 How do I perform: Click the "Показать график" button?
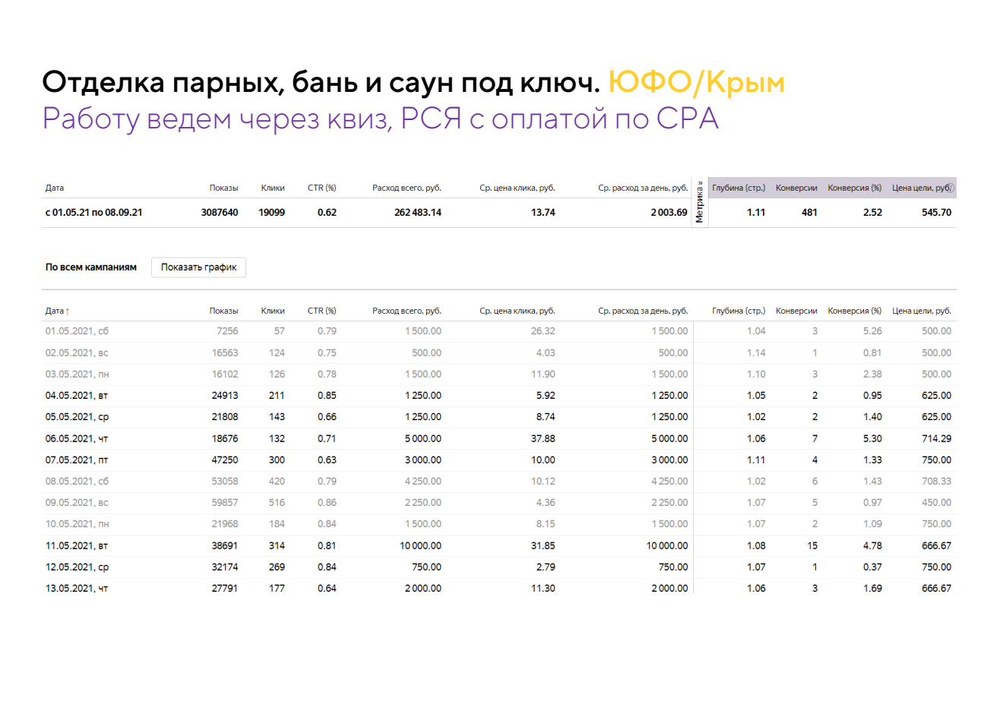[198, 267]
